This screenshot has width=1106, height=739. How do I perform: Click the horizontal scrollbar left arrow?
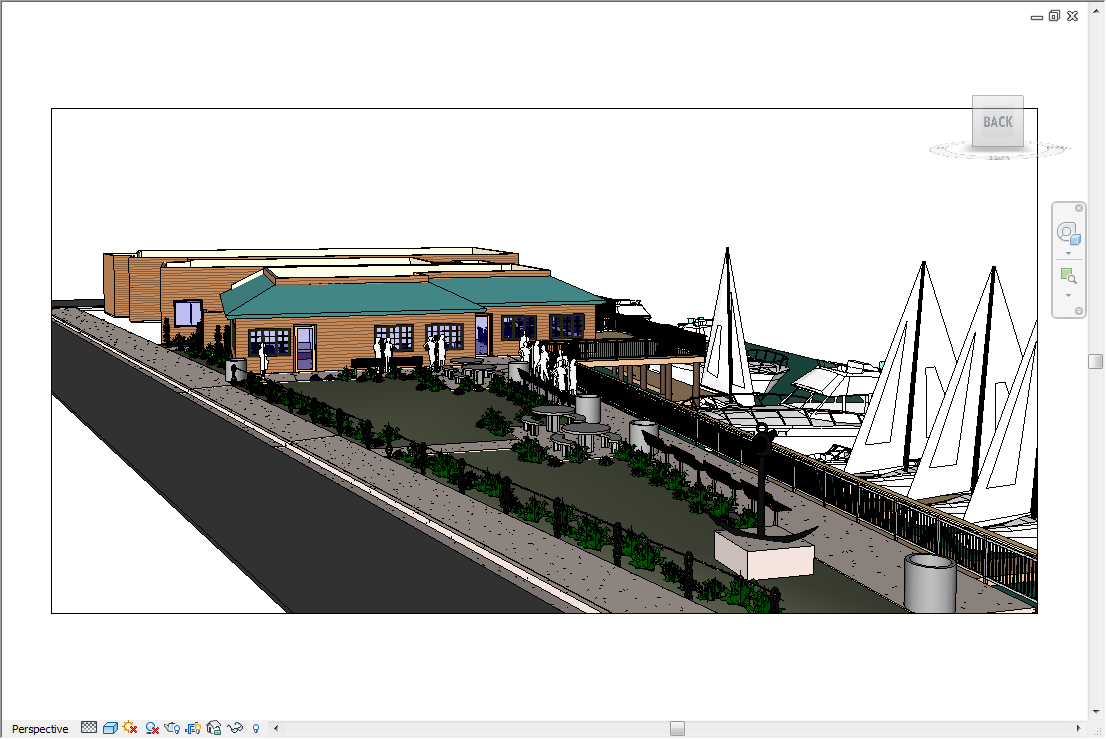[x=276, y=728]
